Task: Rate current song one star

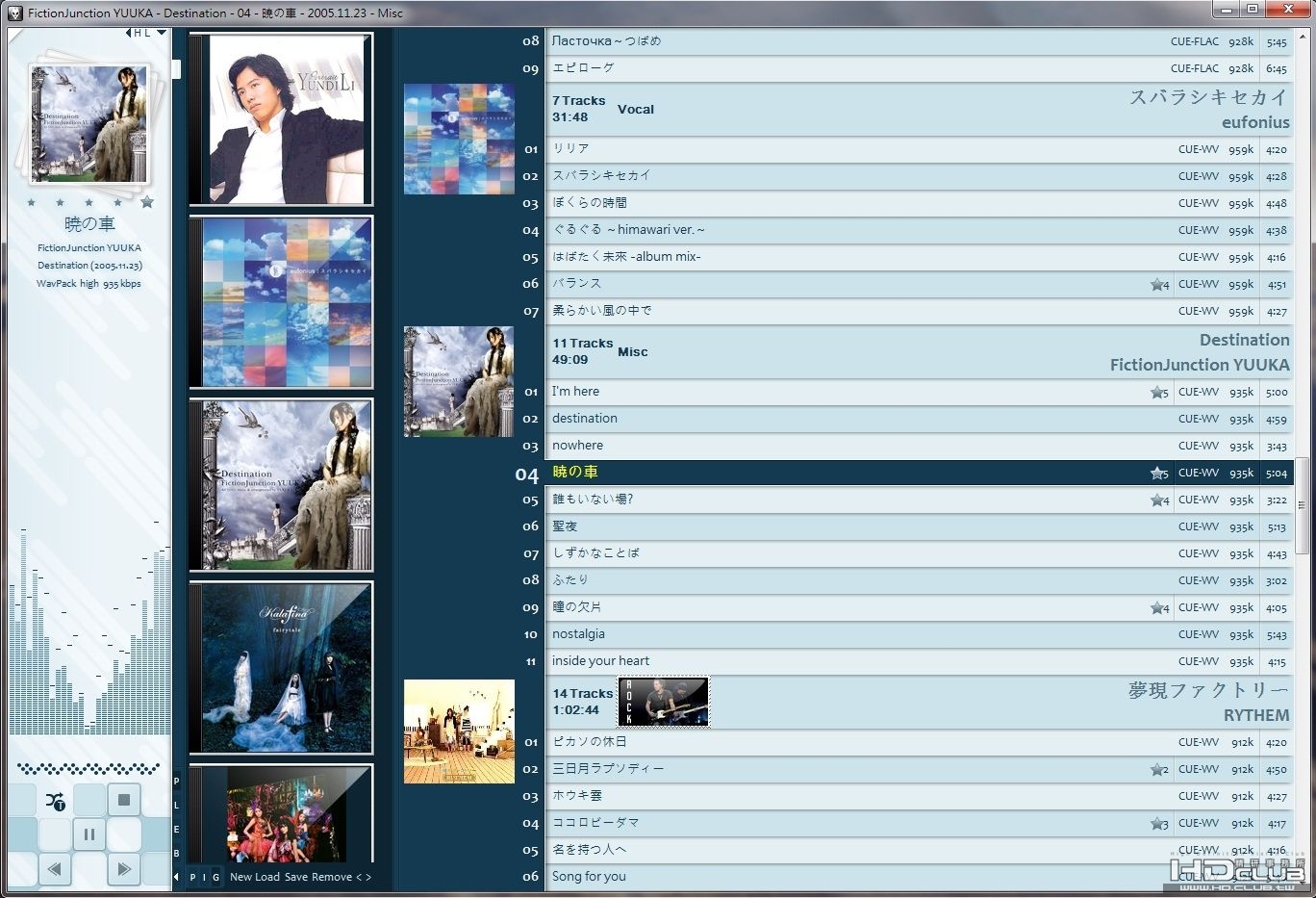Action: pos(32,202)
